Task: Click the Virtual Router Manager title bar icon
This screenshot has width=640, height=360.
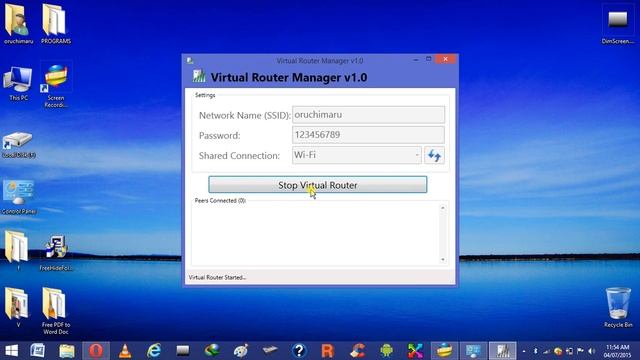Action: (x=190, y=60)
